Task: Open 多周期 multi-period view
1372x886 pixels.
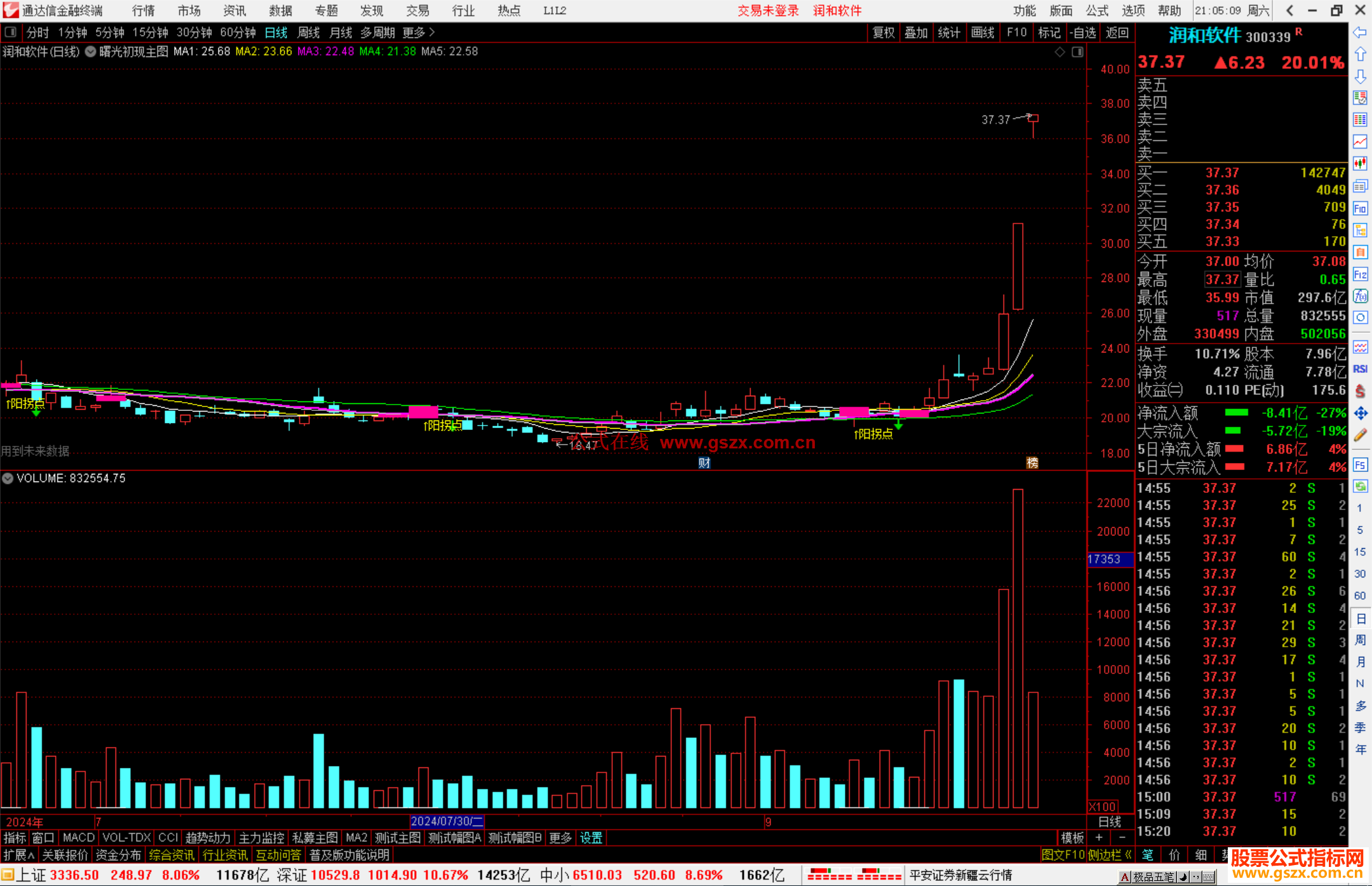Action: 378,32
